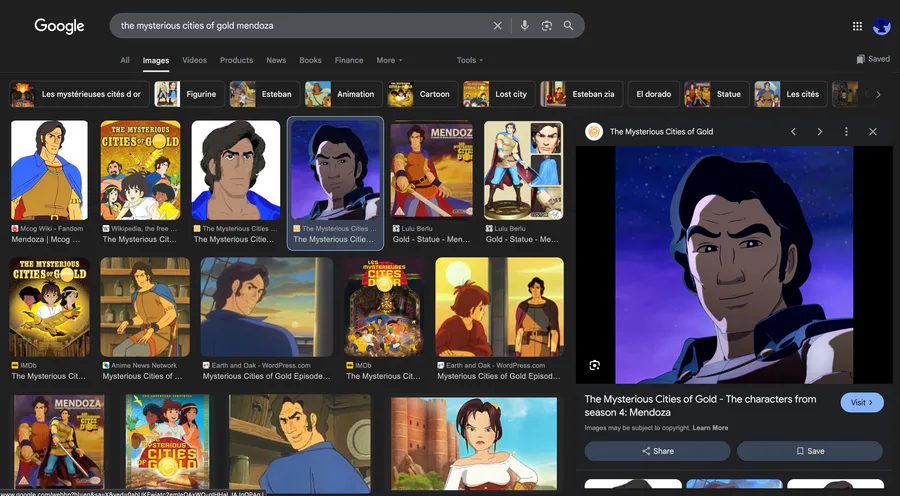The height and width of the screenshot is (496, 900).
Task: Open the Lulu Berlu statue figurine thumbnail
Action: coord(523,170)
